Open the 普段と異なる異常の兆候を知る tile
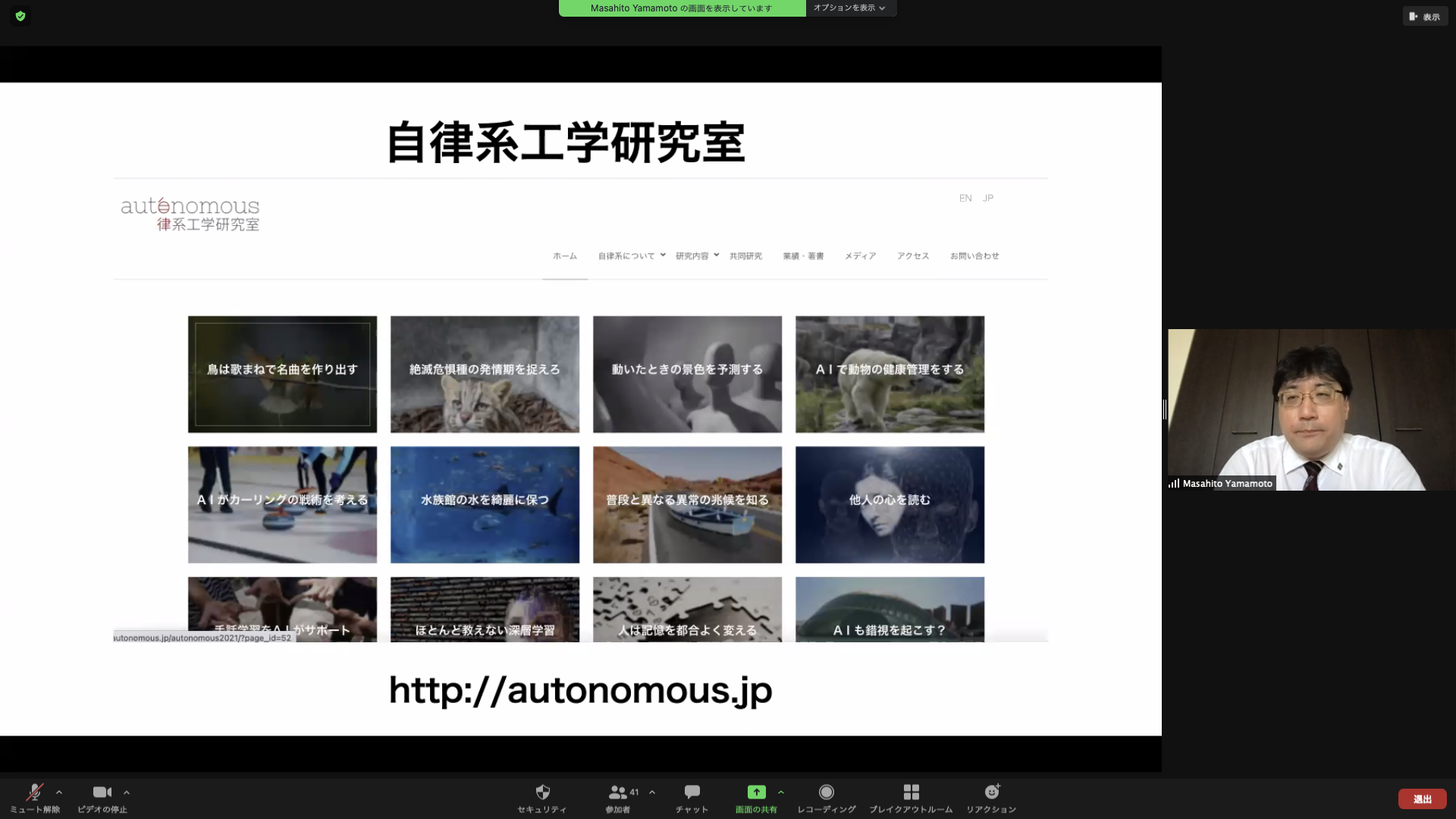Screen dimensions: 1456x819 click(x=687, y=505)
